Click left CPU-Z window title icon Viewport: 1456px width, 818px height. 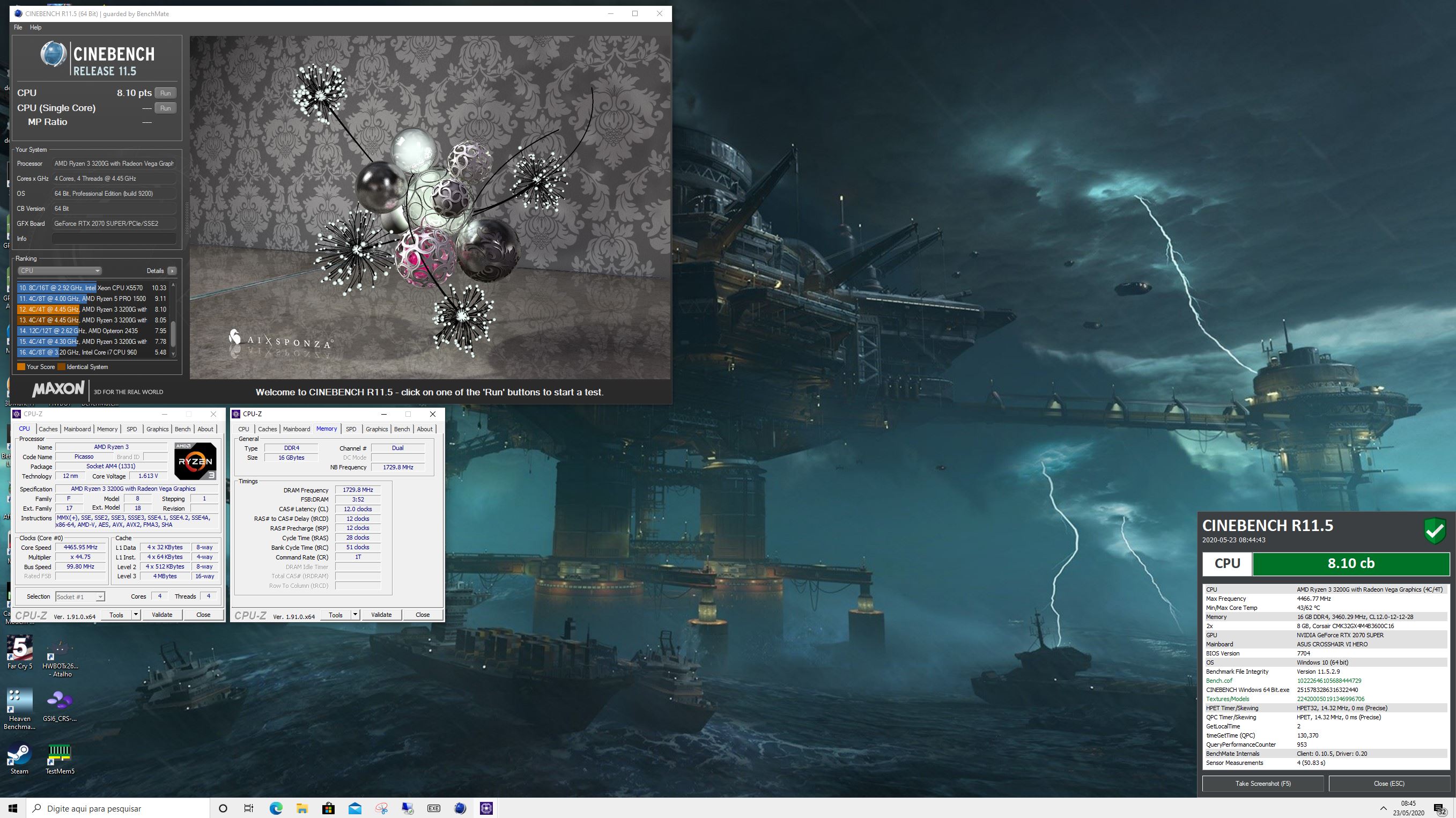click(x=17, y=414)
